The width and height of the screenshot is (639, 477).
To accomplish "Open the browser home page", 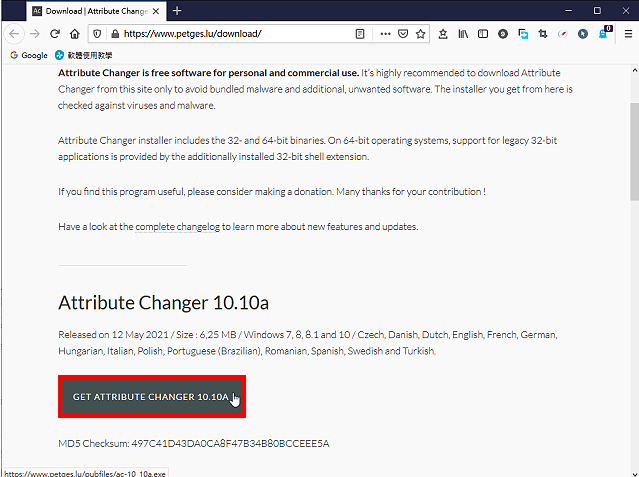I will (75, 34).
